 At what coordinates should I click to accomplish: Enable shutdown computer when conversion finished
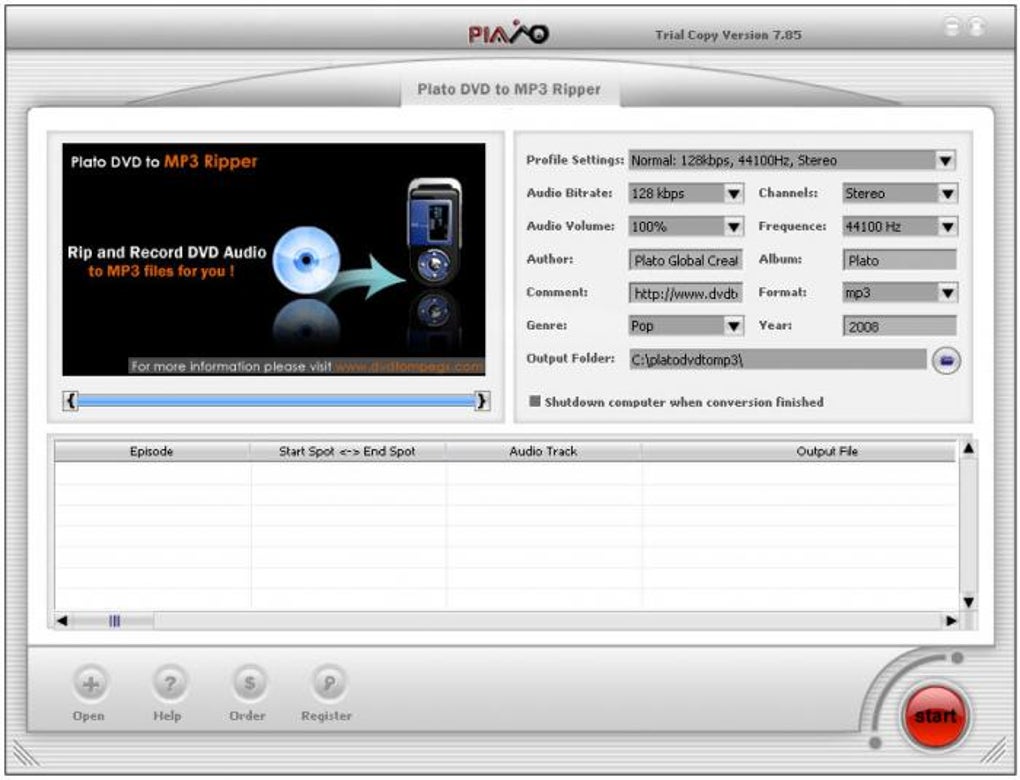535,401
